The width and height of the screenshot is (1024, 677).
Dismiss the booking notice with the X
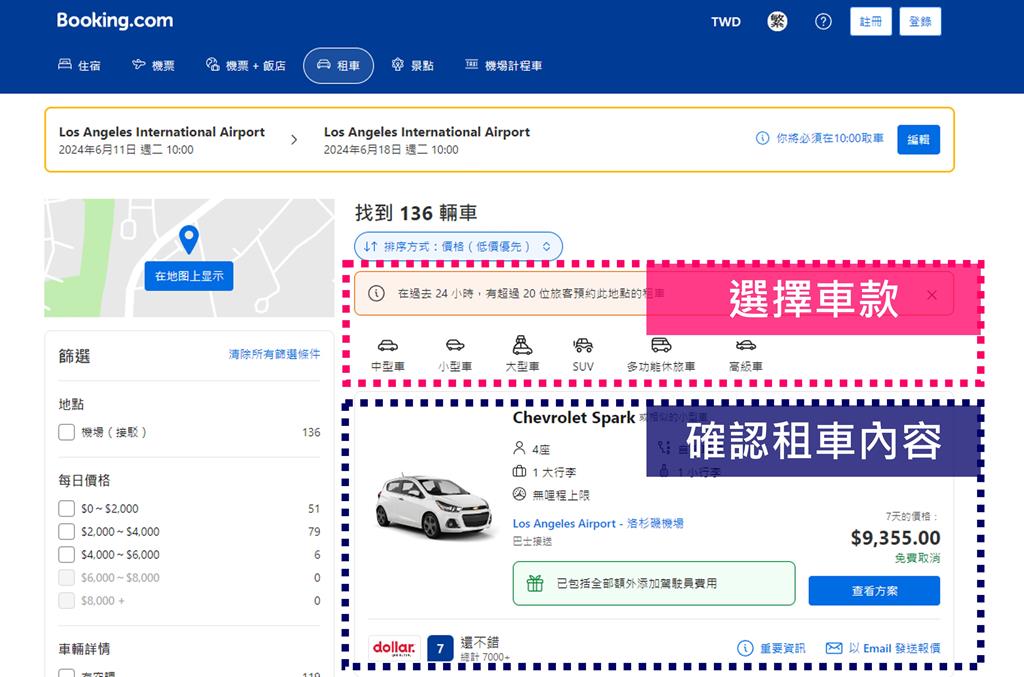[932, 295]
